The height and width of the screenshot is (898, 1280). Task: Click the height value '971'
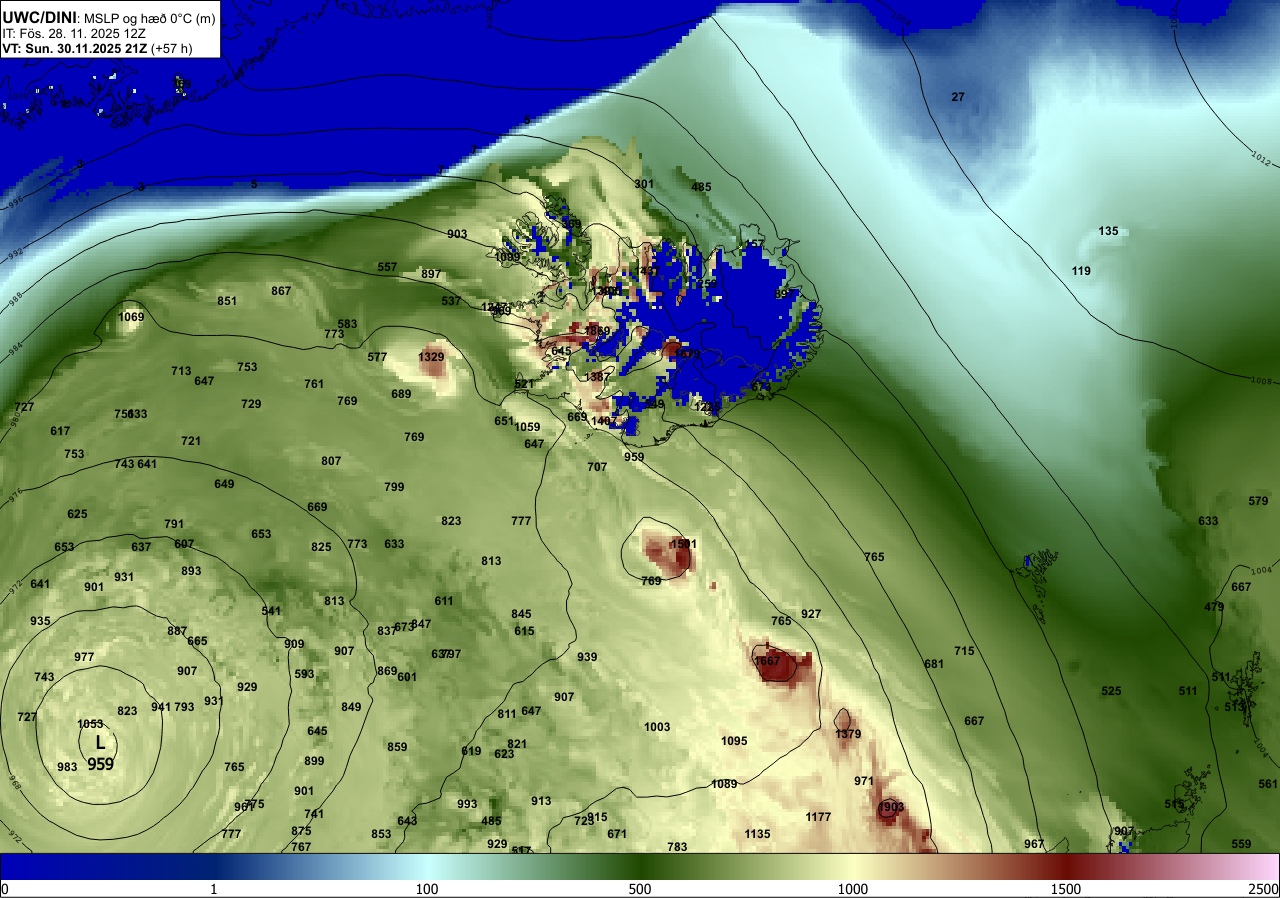tap(864, 781)
